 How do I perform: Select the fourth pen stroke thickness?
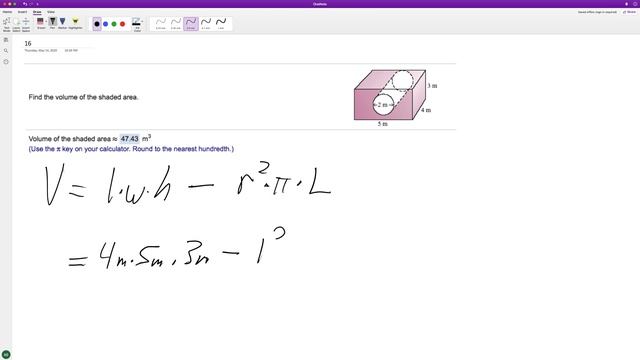(206, 23)
